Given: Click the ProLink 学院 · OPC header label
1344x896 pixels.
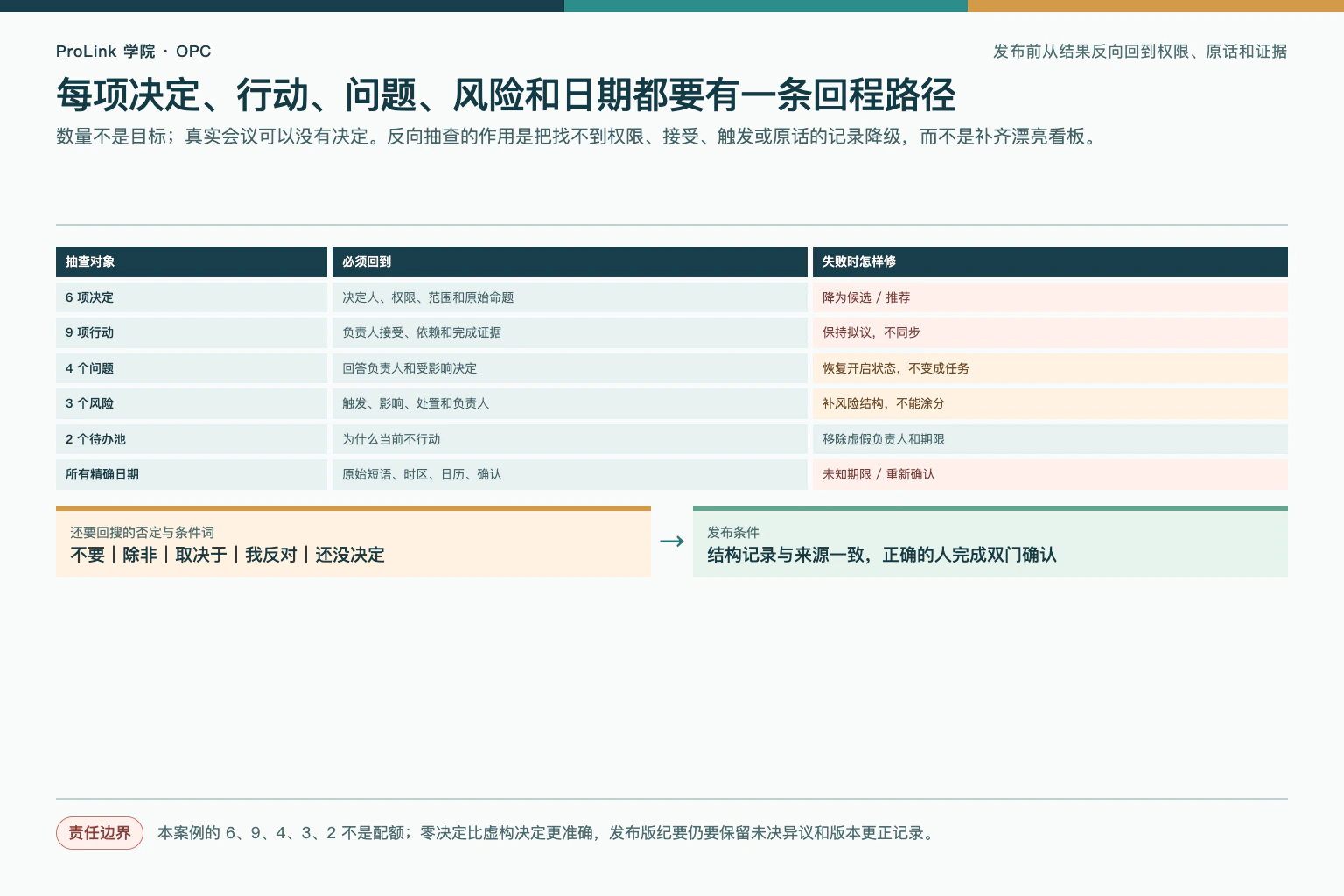Looking at the screenshot, I should 133,52.
